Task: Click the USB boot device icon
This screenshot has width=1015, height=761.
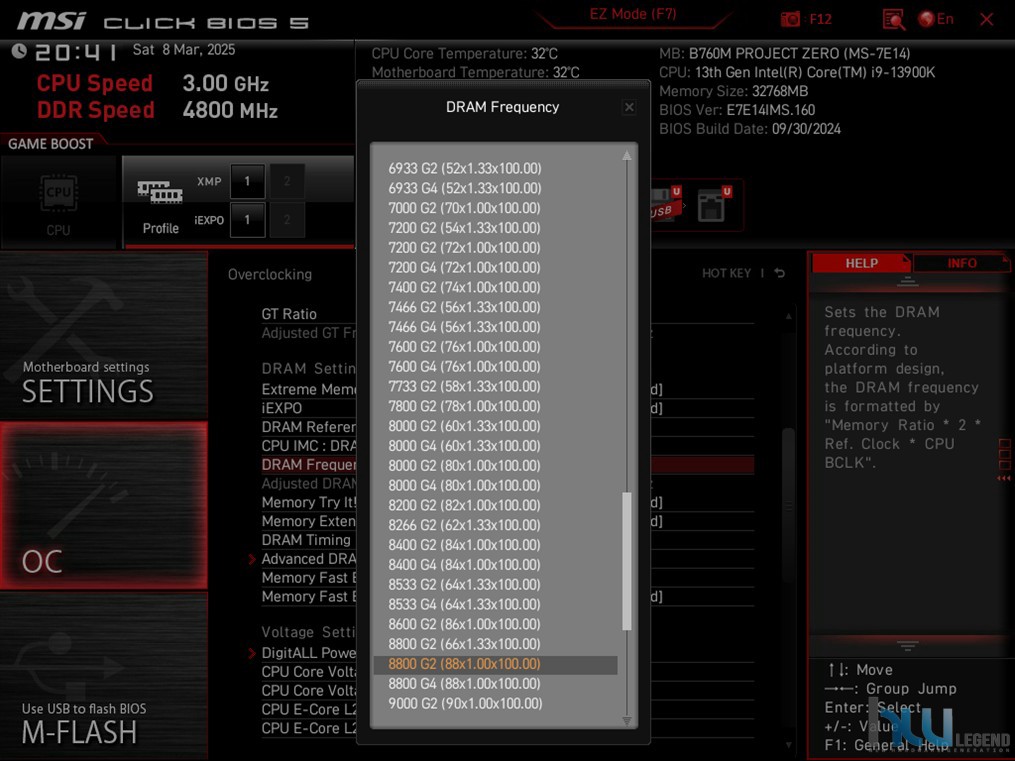Action: [x=666, y=205]
